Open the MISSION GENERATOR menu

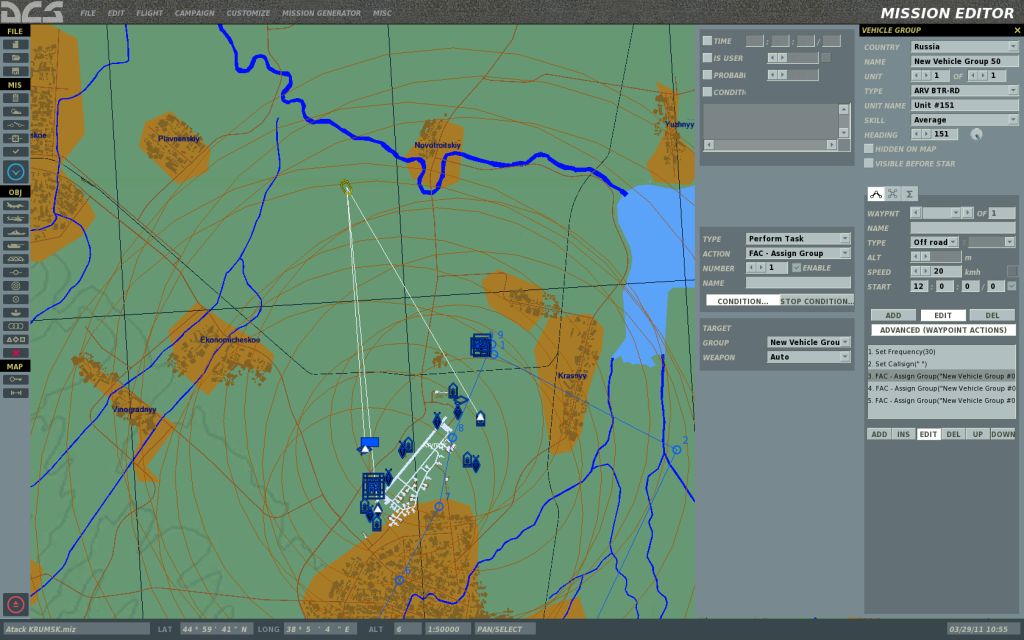321,13
